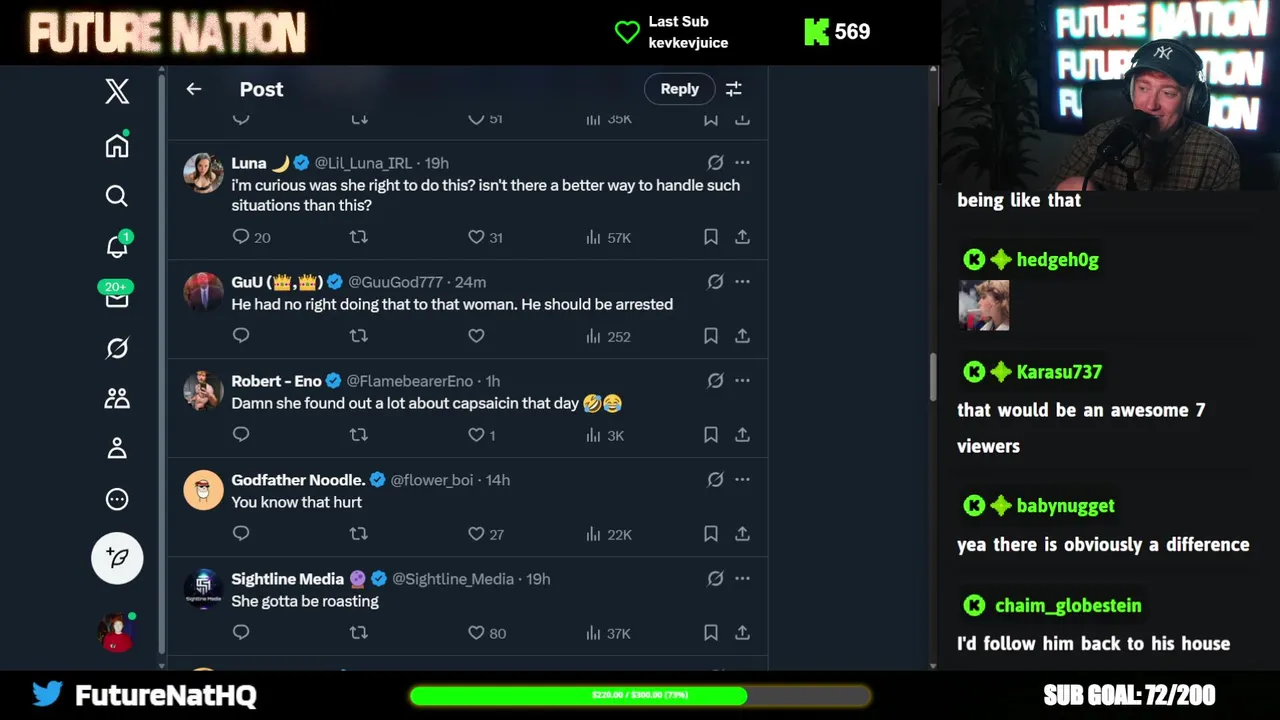This screenshot has width=1280, height=720.
Task: Like GuU's reply about being arrested
Action: [x=476, y=336]
